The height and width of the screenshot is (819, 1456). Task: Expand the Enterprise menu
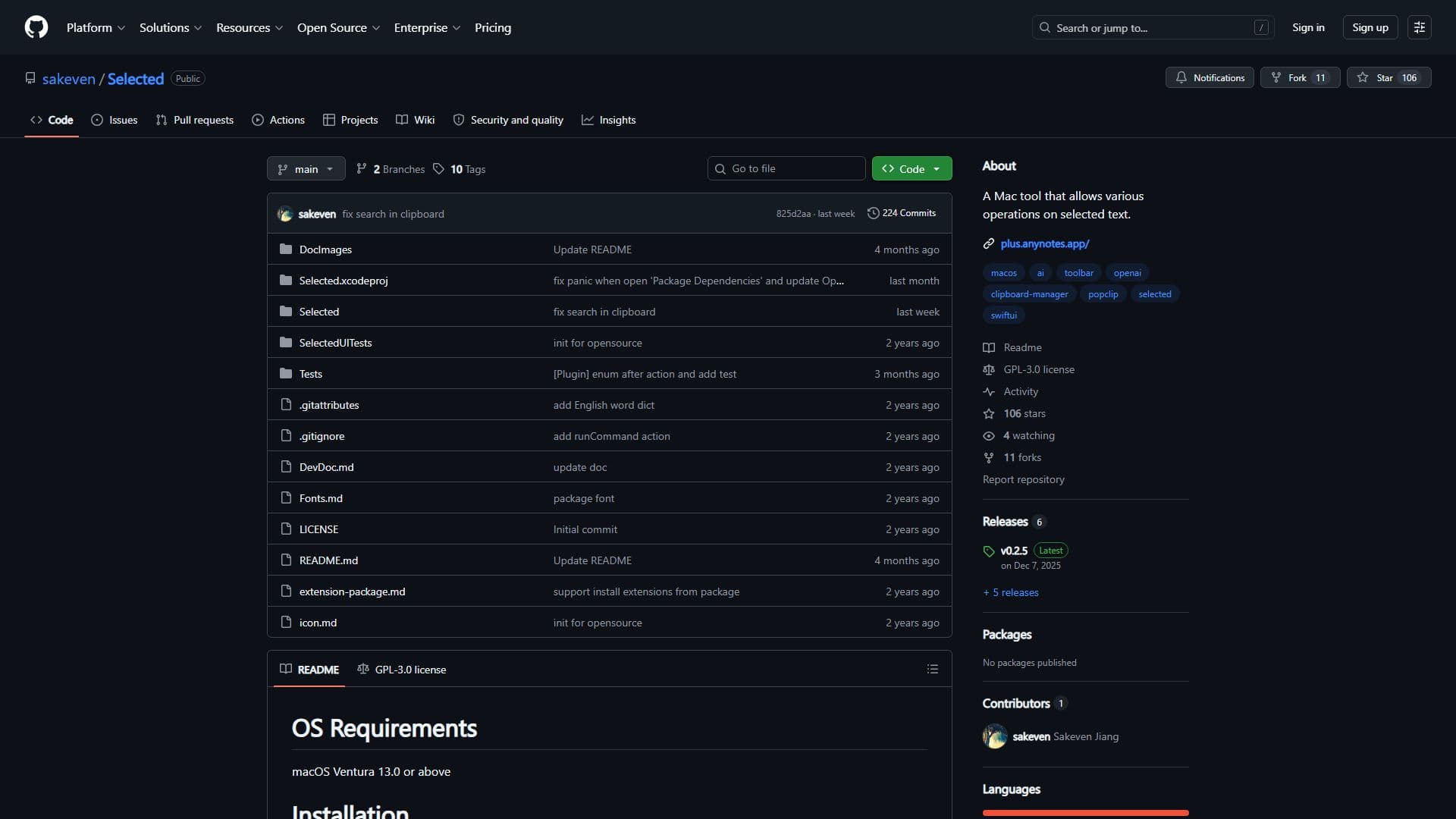(427, 27)
